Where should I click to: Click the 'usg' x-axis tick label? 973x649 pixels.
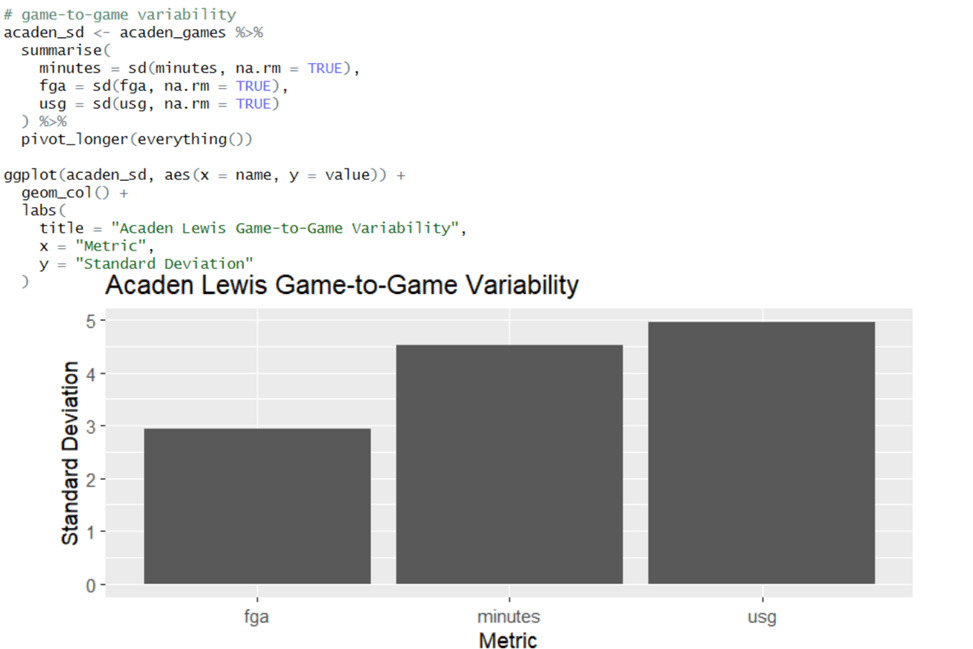pos(761,617)
